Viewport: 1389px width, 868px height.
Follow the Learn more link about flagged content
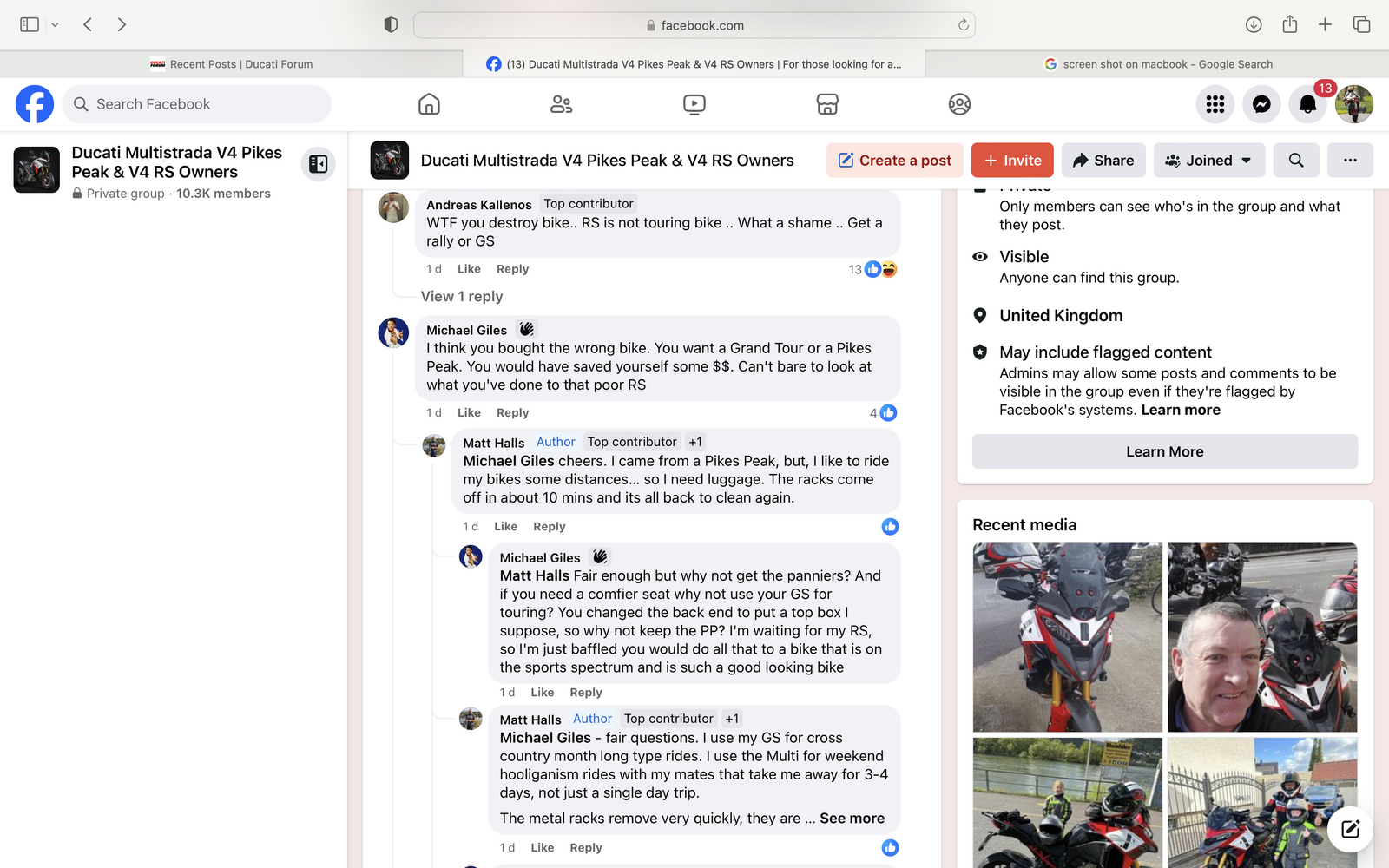tap(1181, 410)
